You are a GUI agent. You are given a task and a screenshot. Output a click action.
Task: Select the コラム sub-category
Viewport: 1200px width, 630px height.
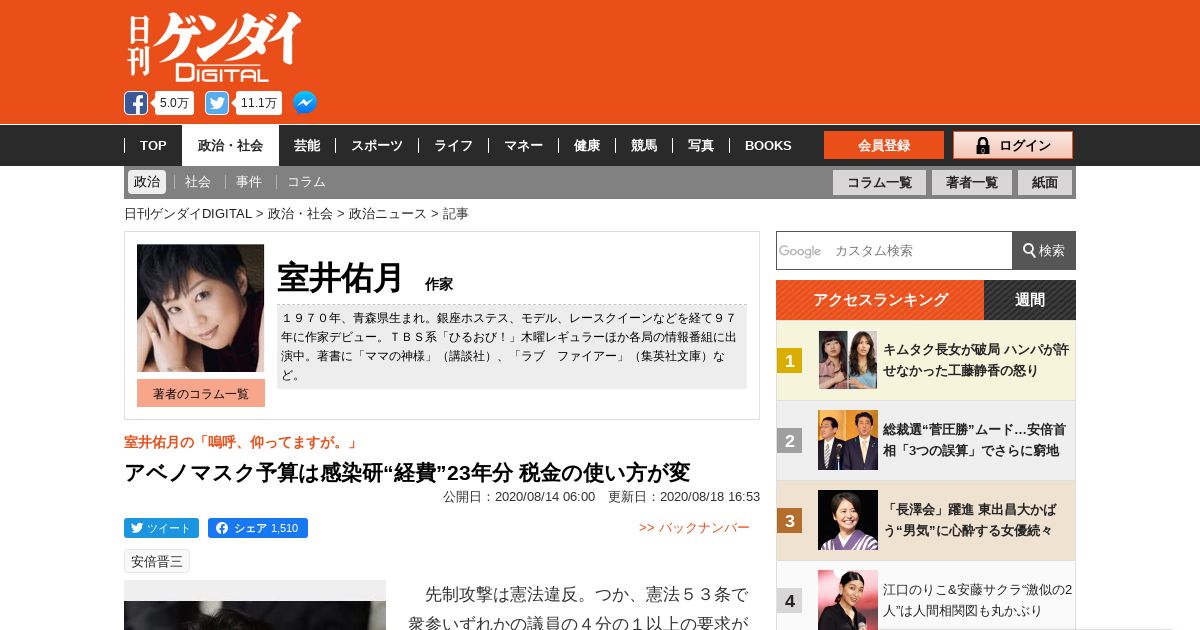306,182
